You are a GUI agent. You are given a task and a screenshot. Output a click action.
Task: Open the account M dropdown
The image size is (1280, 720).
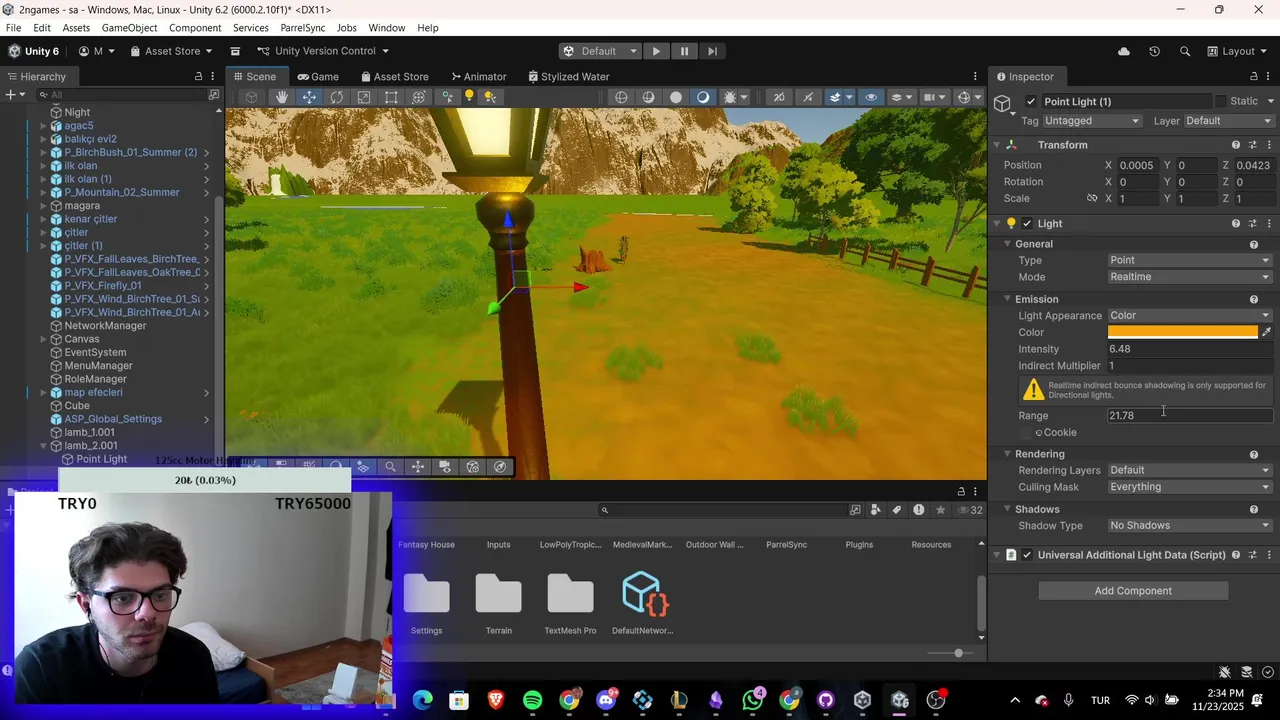coord(97,51)
